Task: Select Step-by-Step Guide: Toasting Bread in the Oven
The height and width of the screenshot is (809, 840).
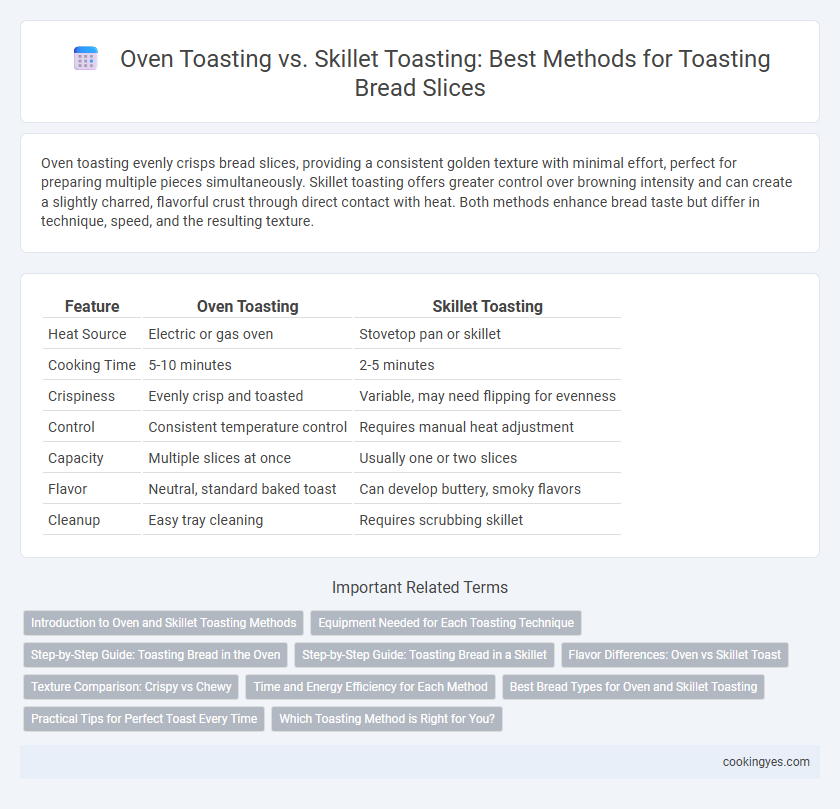Action: (x=155, y=655)
